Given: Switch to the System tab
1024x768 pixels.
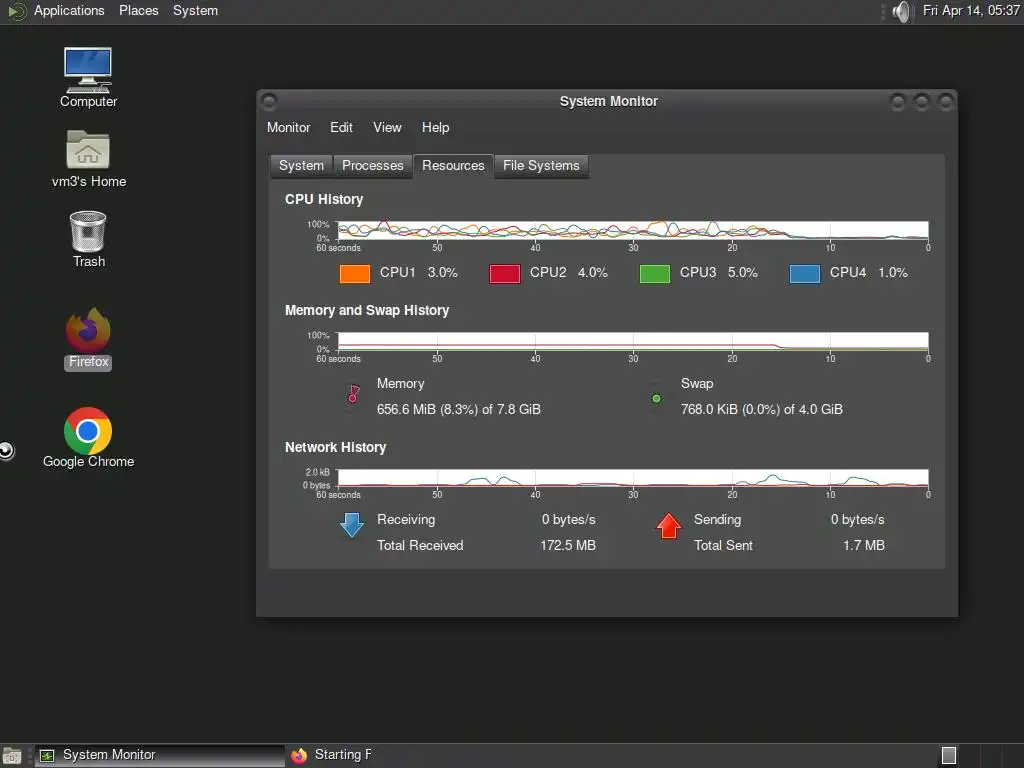Looking at the screenshot, I should coord(301,166).
